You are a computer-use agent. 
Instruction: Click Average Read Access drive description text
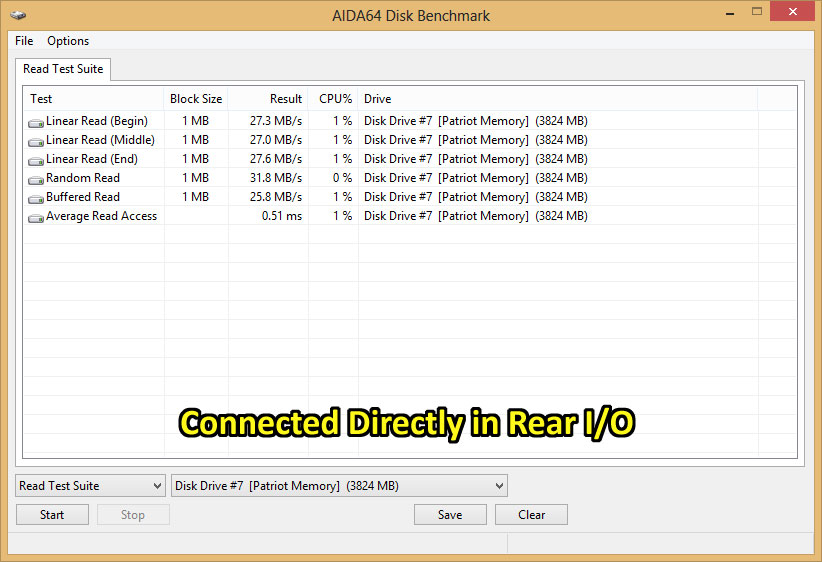[x=476, y=216]
